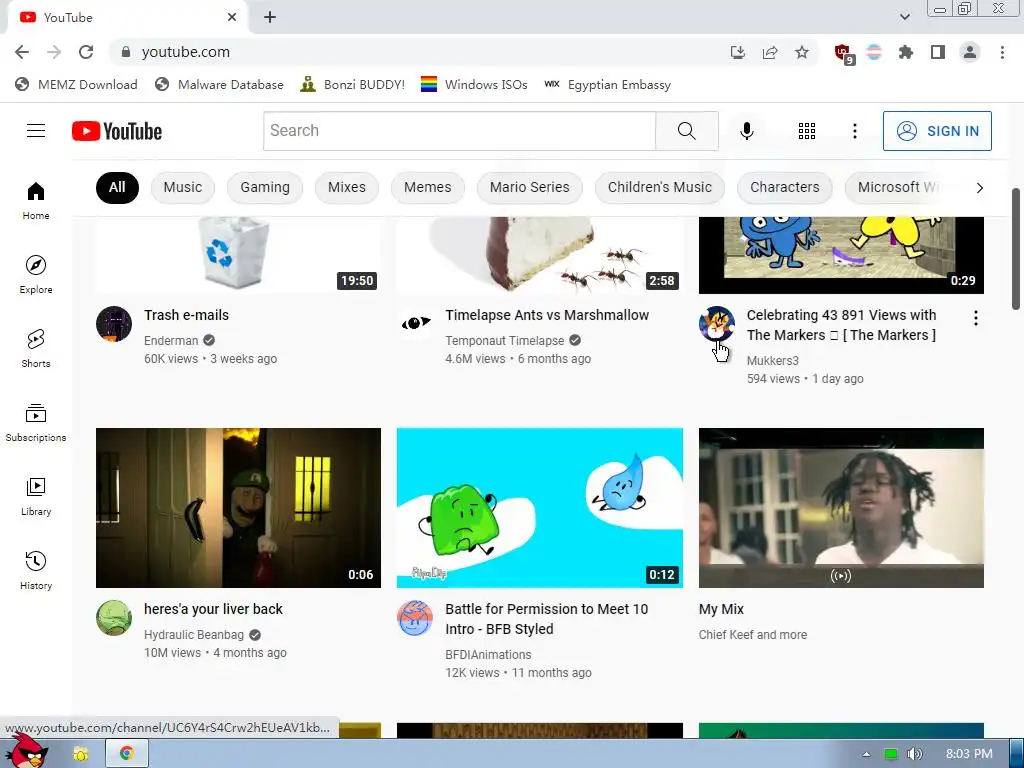Bookmark this page with the star
The width and height of the screenshot is (1024, 768).
click(x=802, y=52)
